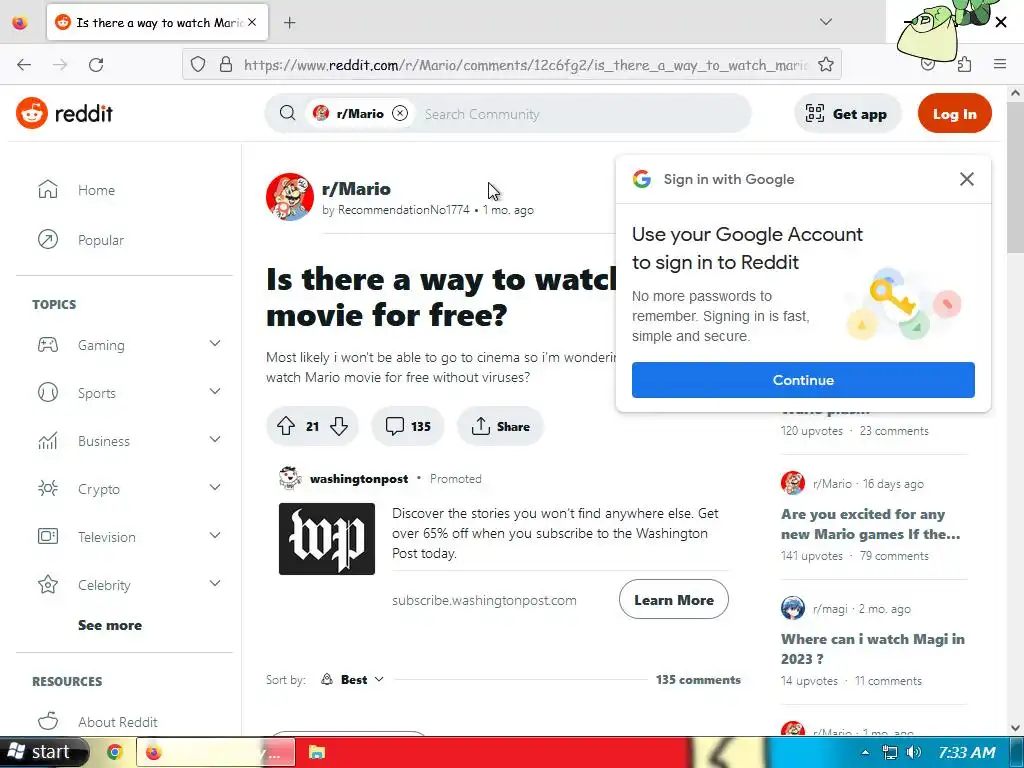Open a new tab with the plus icon

(x=289, y=23)
